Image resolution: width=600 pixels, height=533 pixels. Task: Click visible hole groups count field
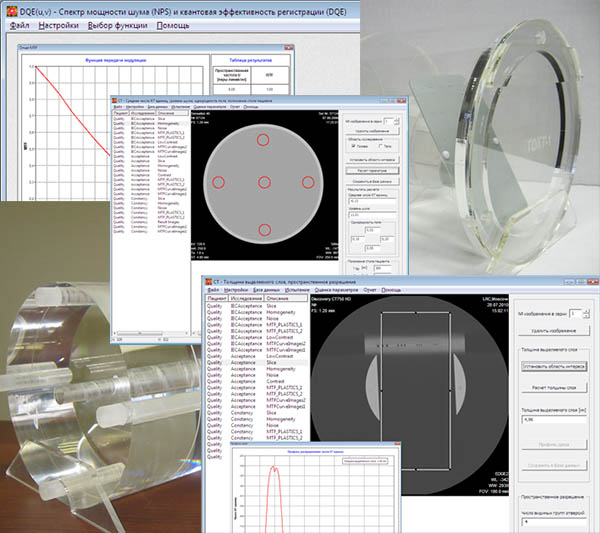[x=554, y=522]
